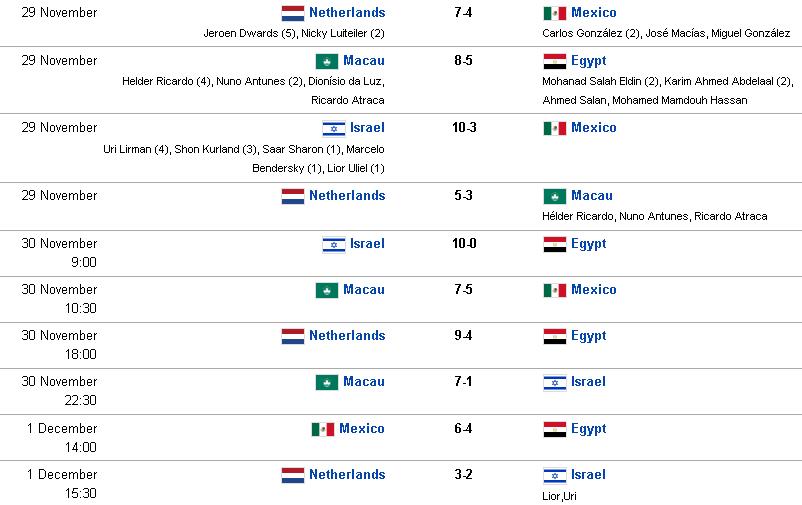
Task: Click the Egypt flag in the 8-5 match
Action: [x=554, y=61]
